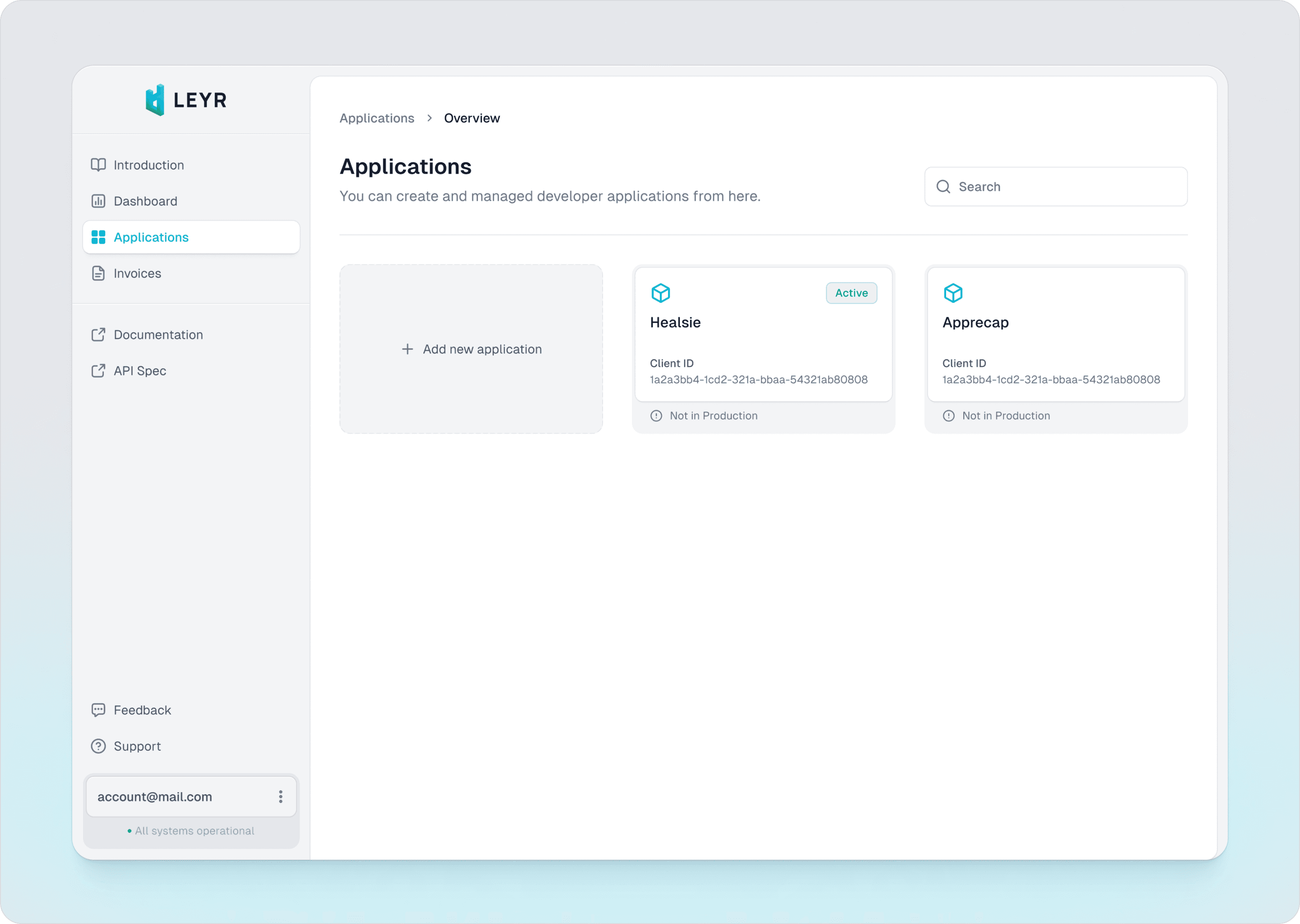Click the Applications page heading
Screen dimensions: 1300x924
pyautogui.click(x=406, y=166)
